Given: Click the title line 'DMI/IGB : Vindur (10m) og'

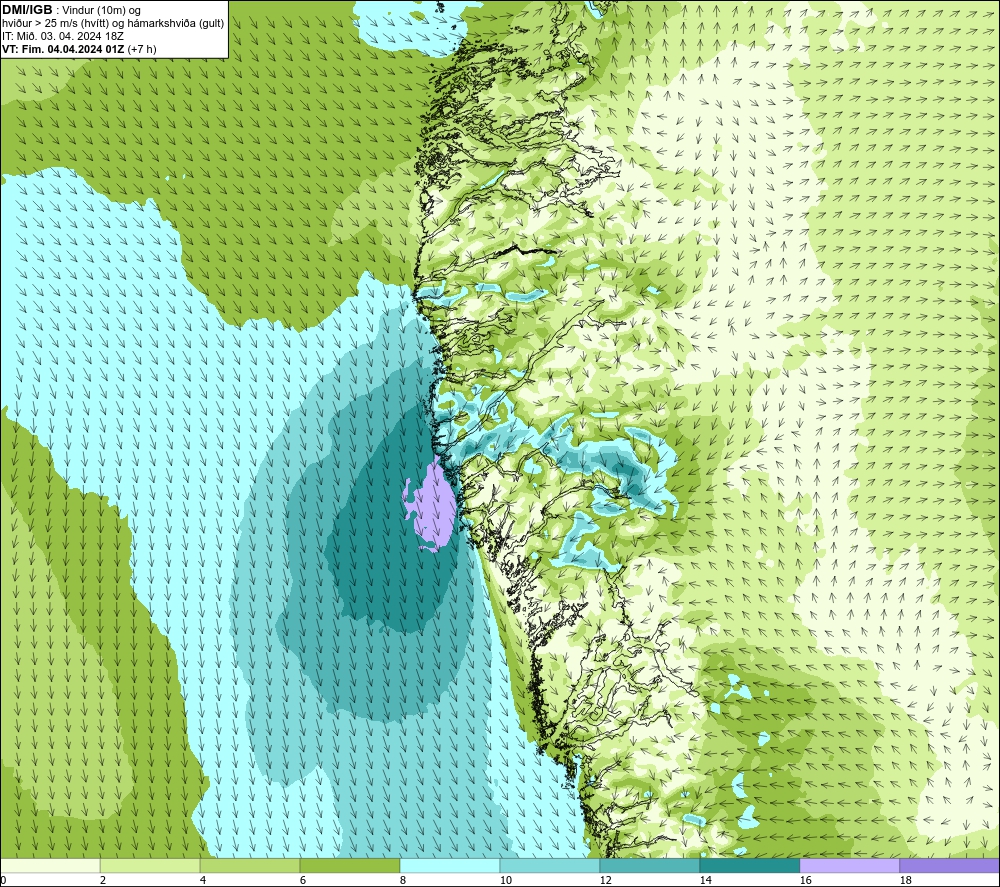Looking at the screenshot, I should click(x=72, y=10).
